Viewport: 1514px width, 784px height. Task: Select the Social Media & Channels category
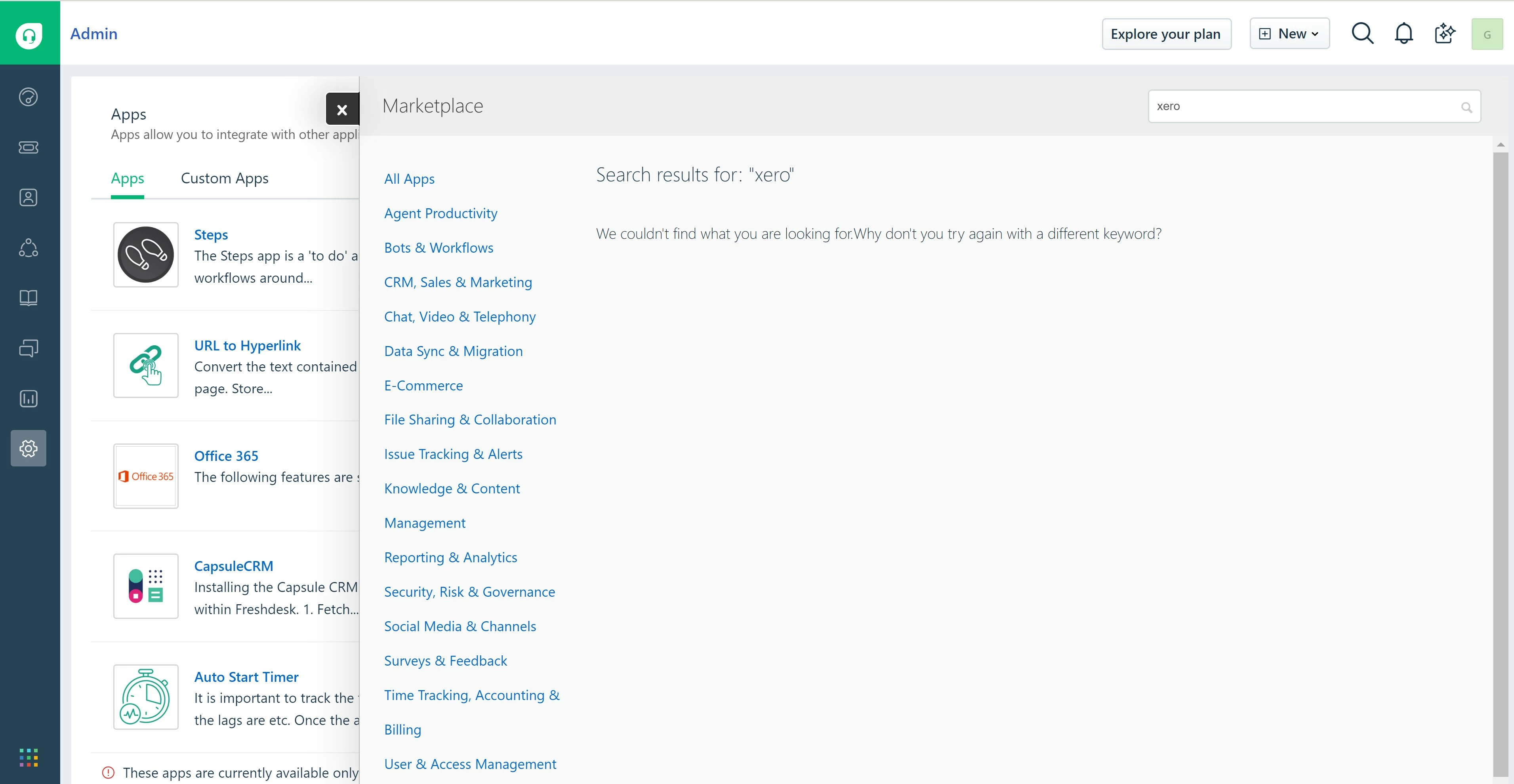[x=460, y=627]
